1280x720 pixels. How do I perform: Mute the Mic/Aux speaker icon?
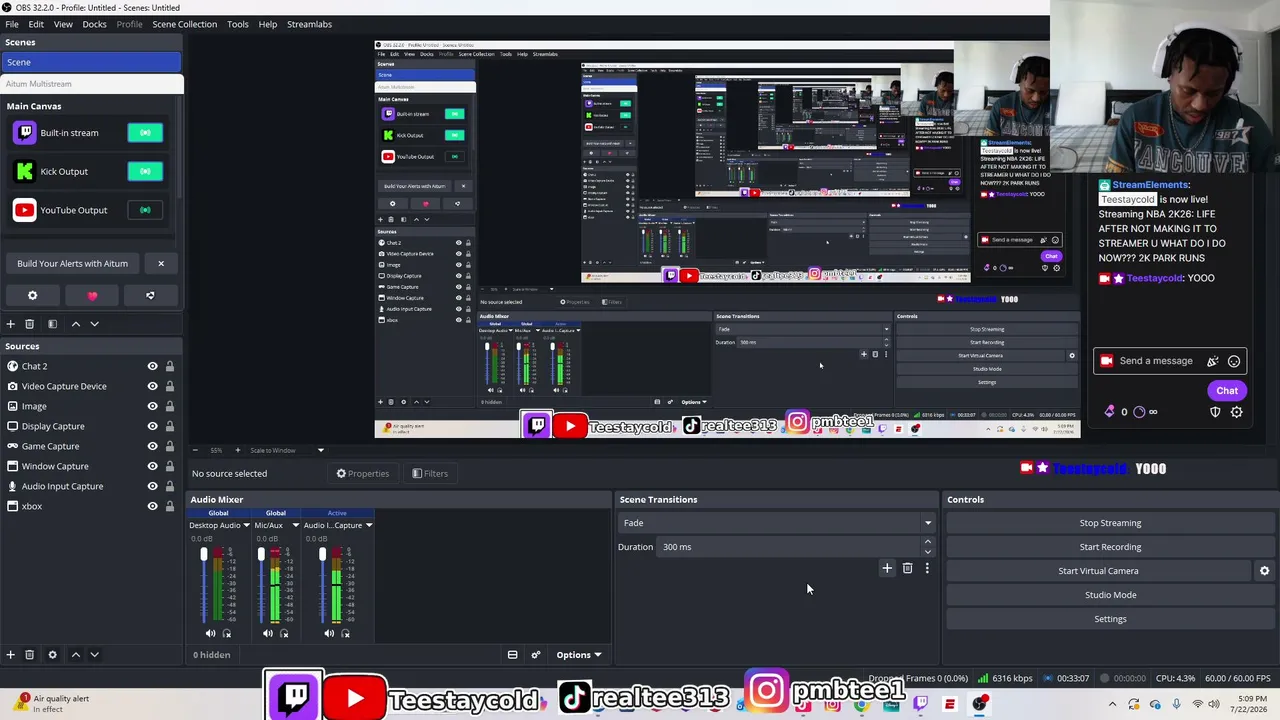click(x=267, y=633)
